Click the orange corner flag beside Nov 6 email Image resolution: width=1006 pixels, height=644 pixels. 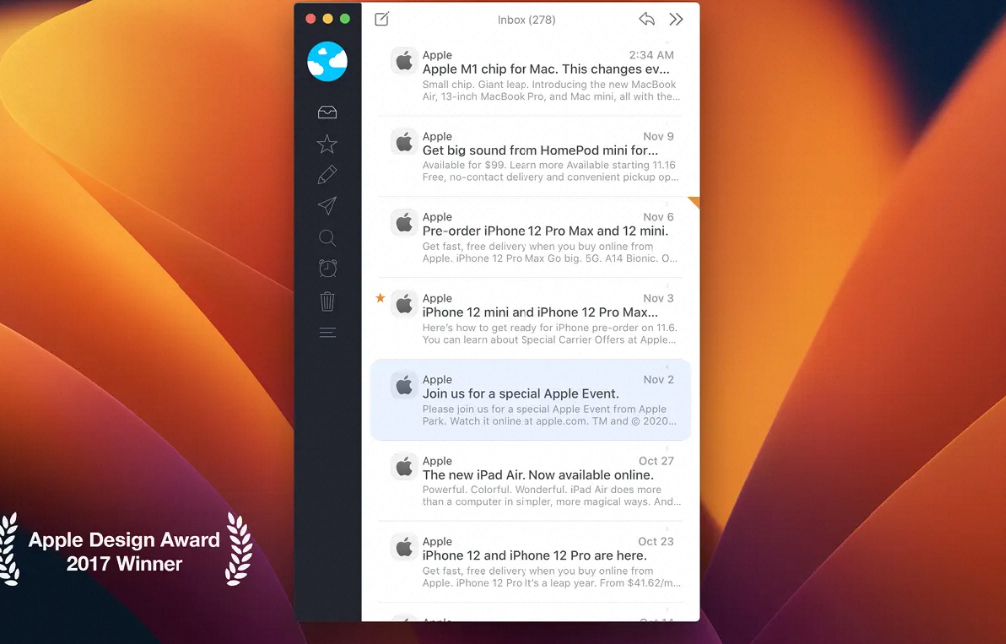(695, 201)
